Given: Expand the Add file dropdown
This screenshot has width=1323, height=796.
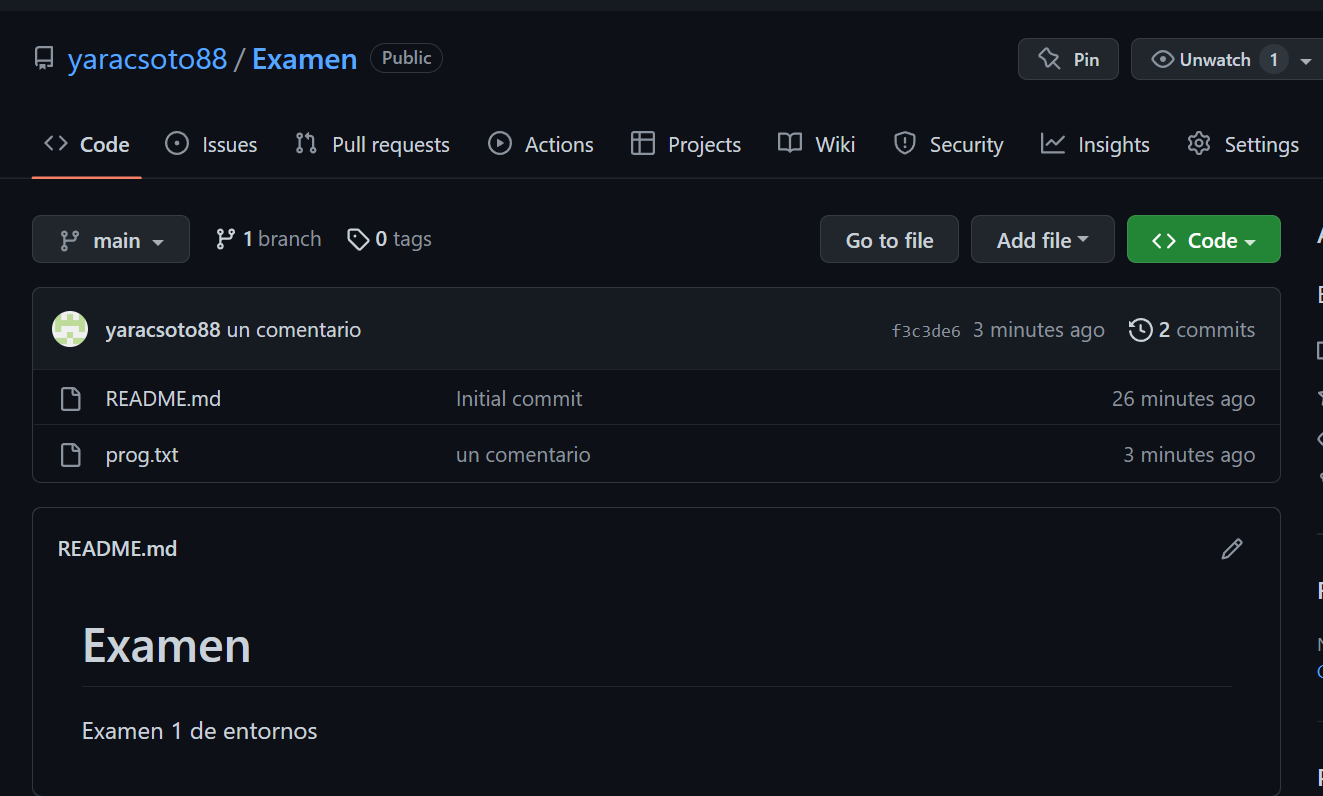Looking at the screenshot, I should click(x=1042, y=239).
